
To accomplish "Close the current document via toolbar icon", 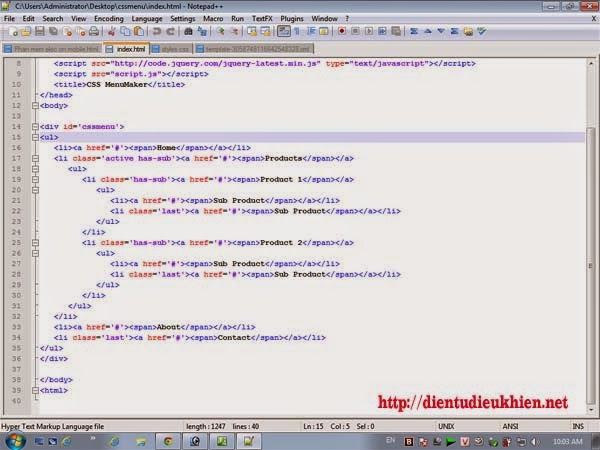I will coord(67,32).
